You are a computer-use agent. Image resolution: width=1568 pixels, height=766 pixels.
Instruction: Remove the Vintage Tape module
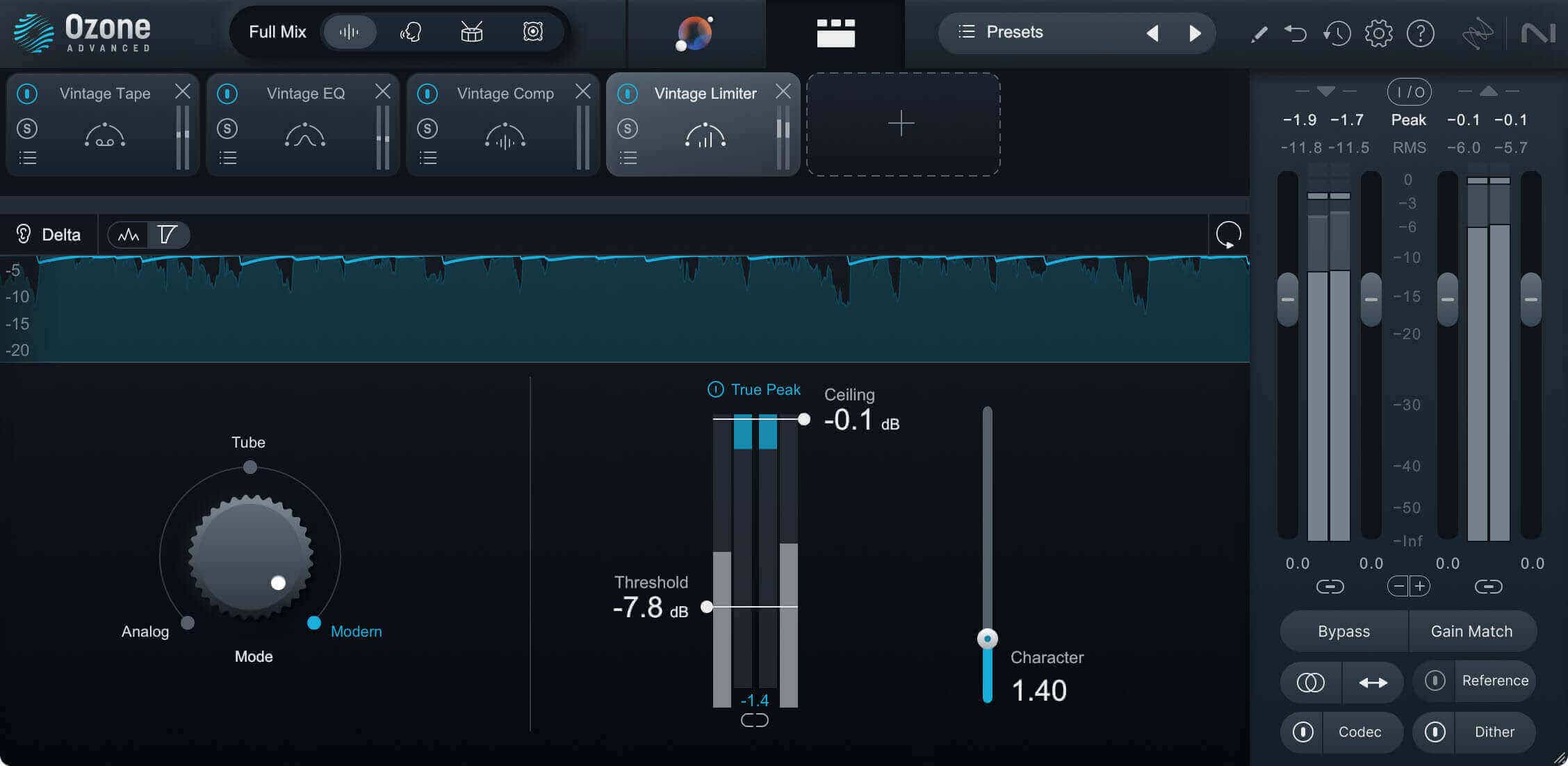(x=183, y=91)
